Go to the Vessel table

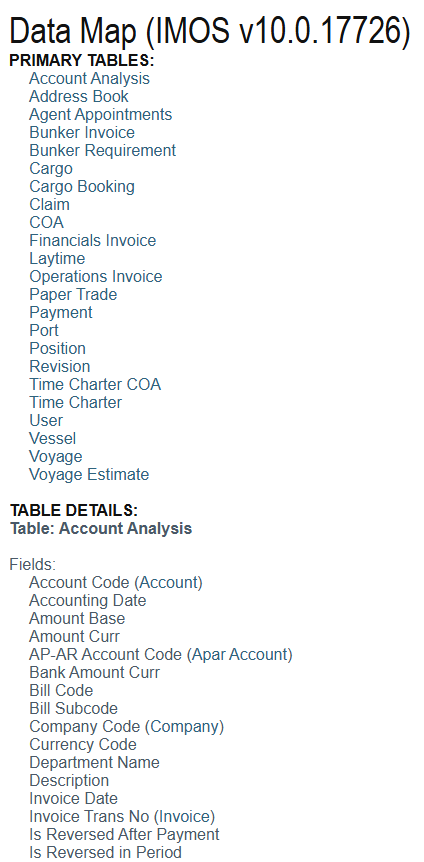[53, 439]
